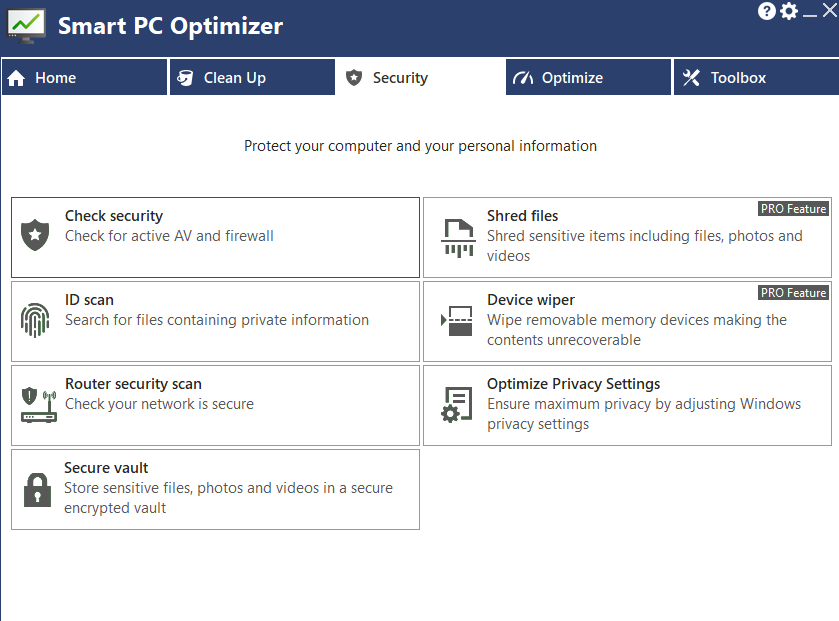
Task: Select the Security tab
Action: click(420, 78)
